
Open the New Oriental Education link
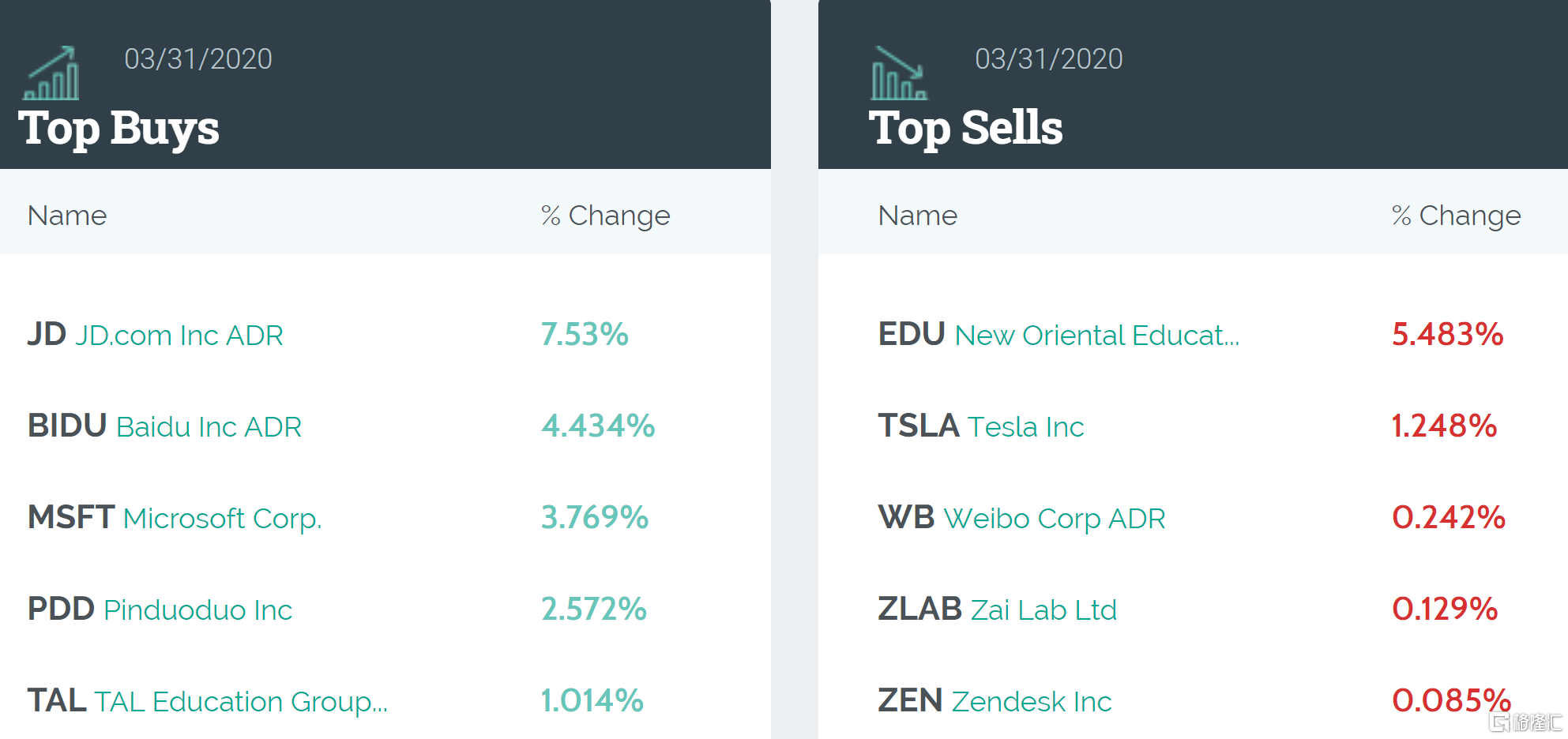(1096, 336)
